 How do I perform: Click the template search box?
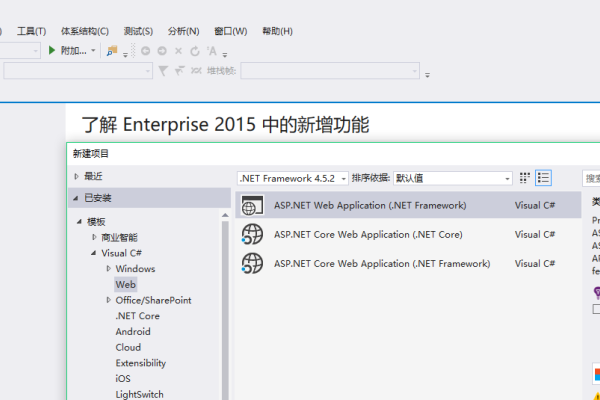[592, 178]
